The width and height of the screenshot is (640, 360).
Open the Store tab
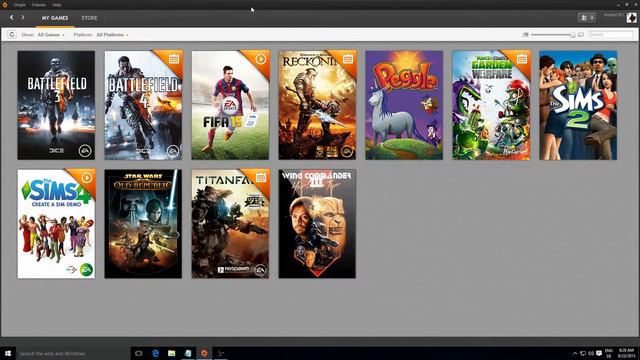(89, 18)
